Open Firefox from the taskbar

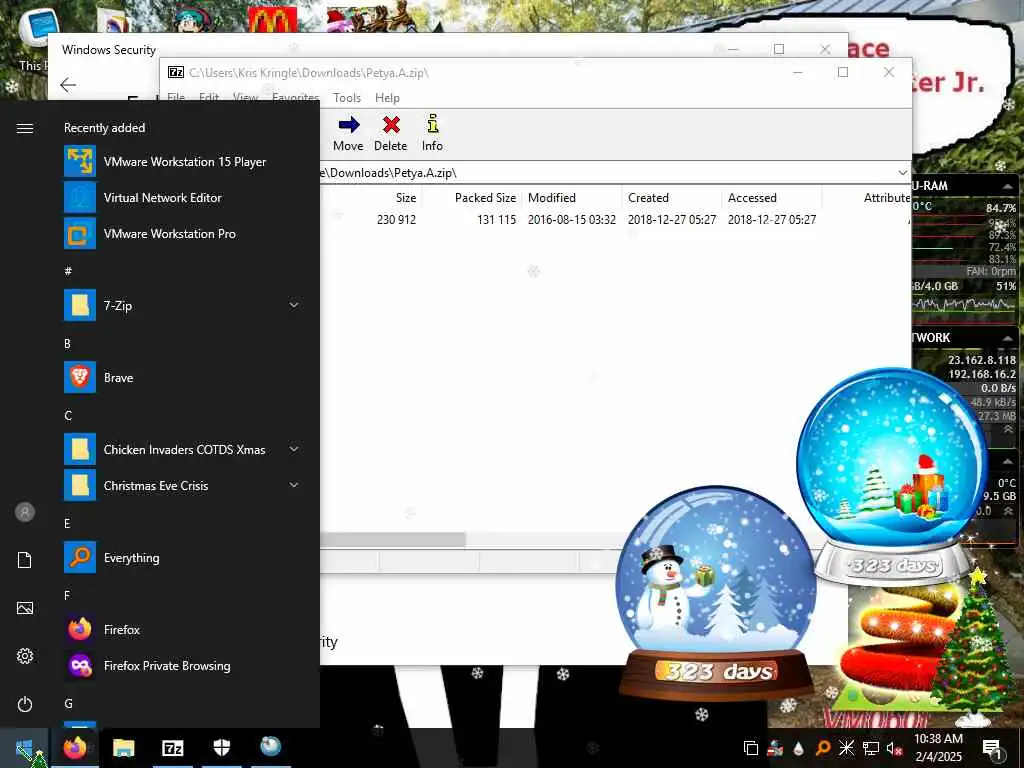(x=74, y=748)
